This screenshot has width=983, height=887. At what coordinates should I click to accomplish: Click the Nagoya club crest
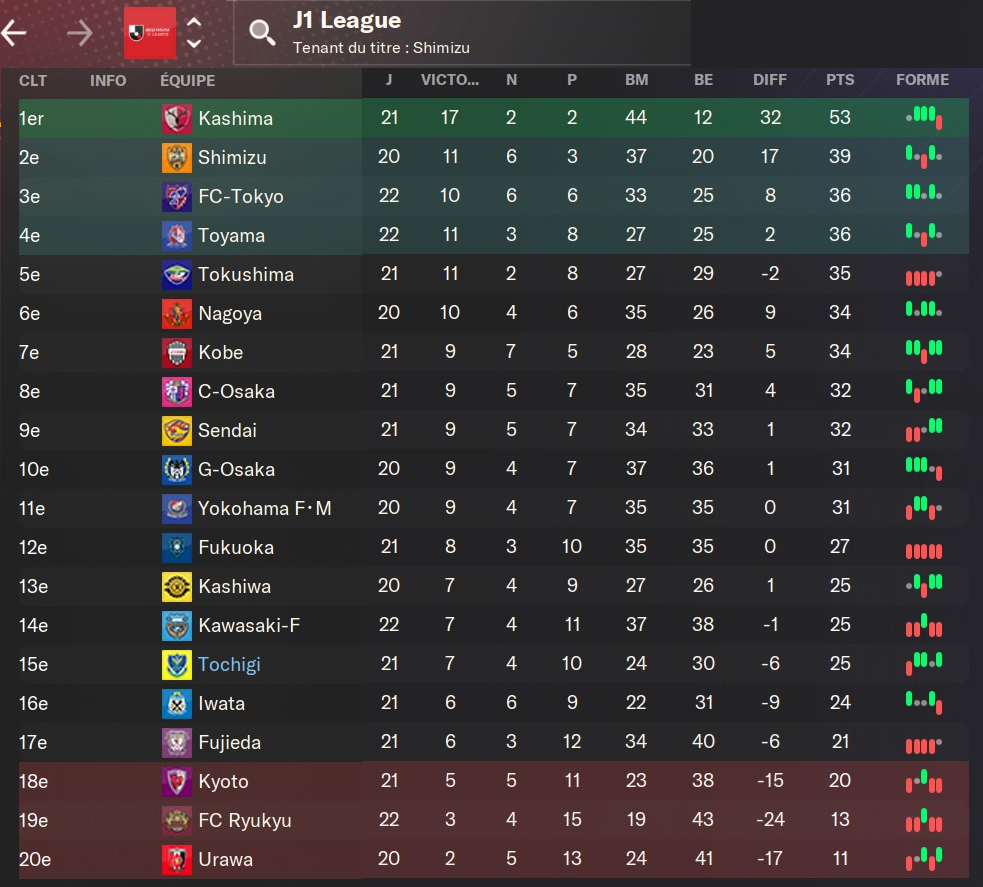coord(176,314)
